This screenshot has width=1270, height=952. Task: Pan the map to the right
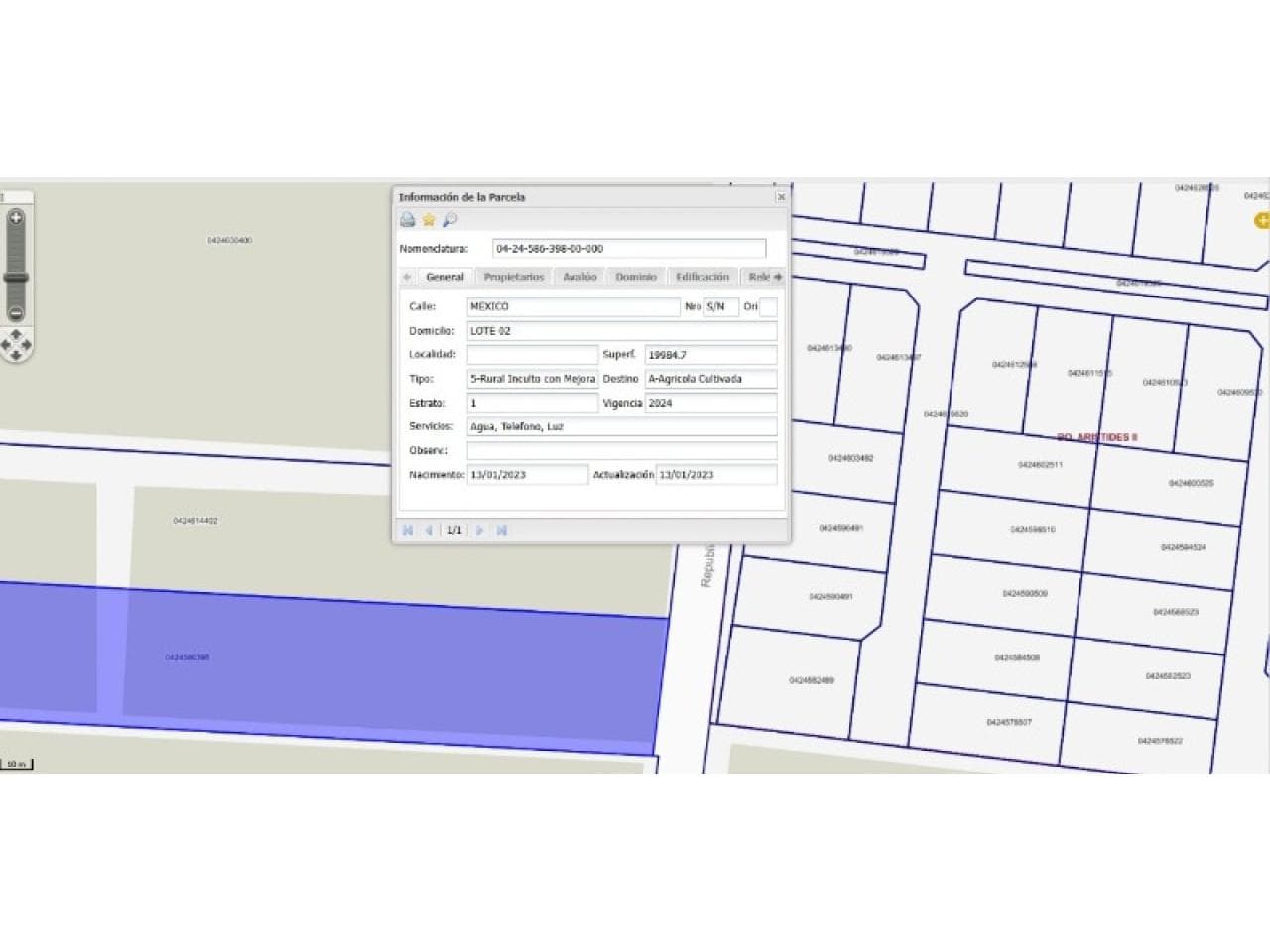[27, 345]
